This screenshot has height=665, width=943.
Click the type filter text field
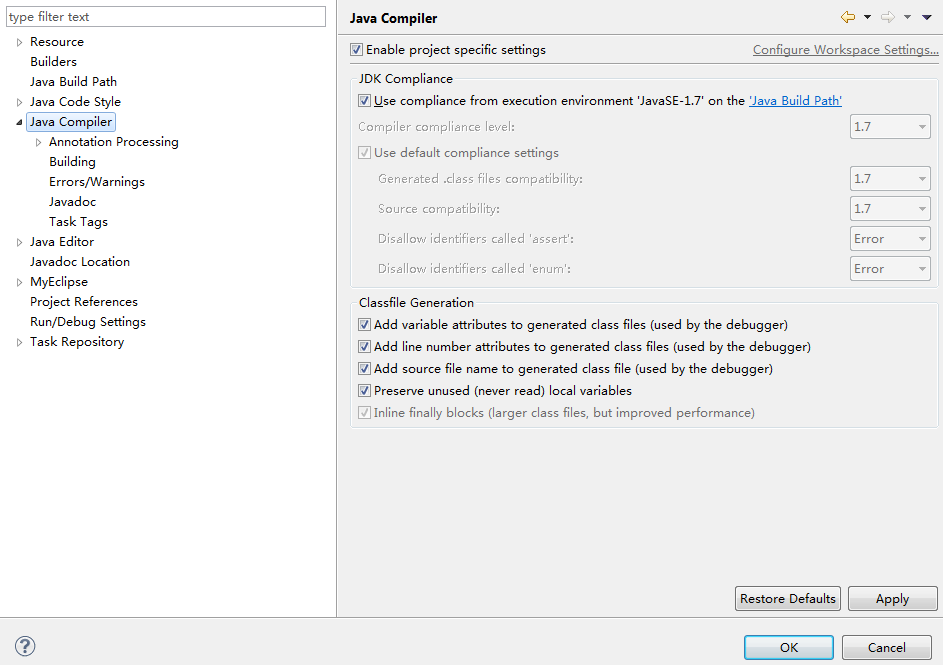(166, 17)
